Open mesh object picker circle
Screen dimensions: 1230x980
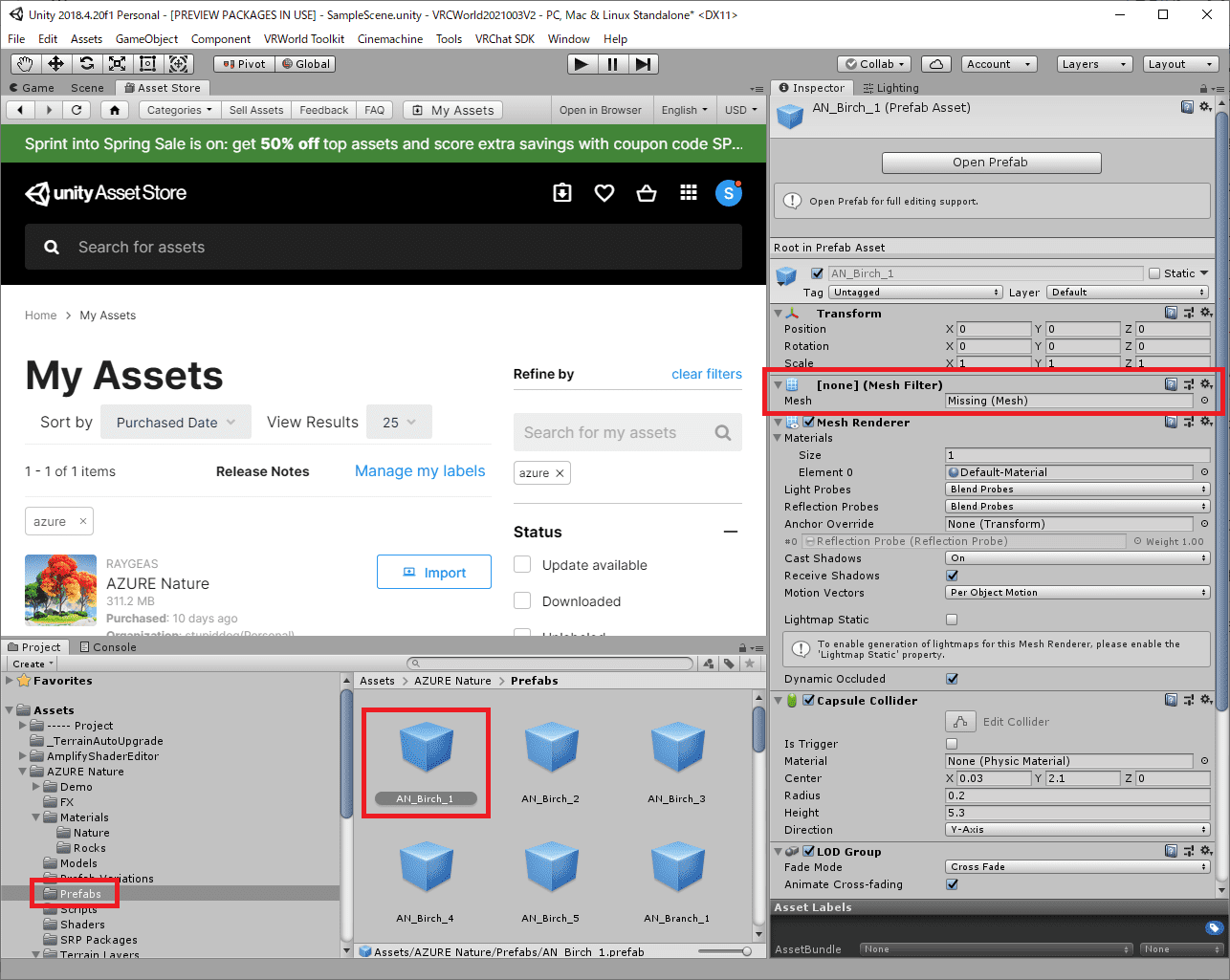tap(1204, 401)
